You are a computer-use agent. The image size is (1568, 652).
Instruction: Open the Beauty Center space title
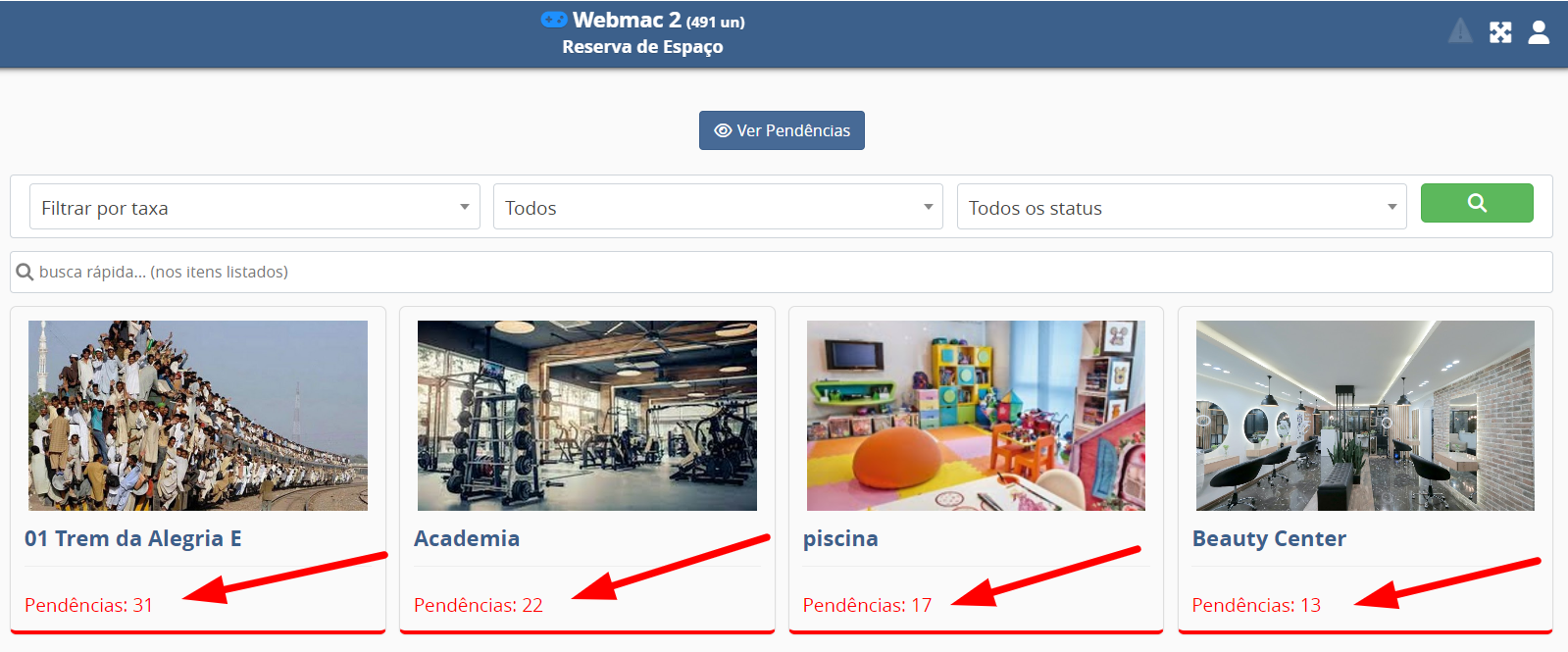tap(1269, 538)
